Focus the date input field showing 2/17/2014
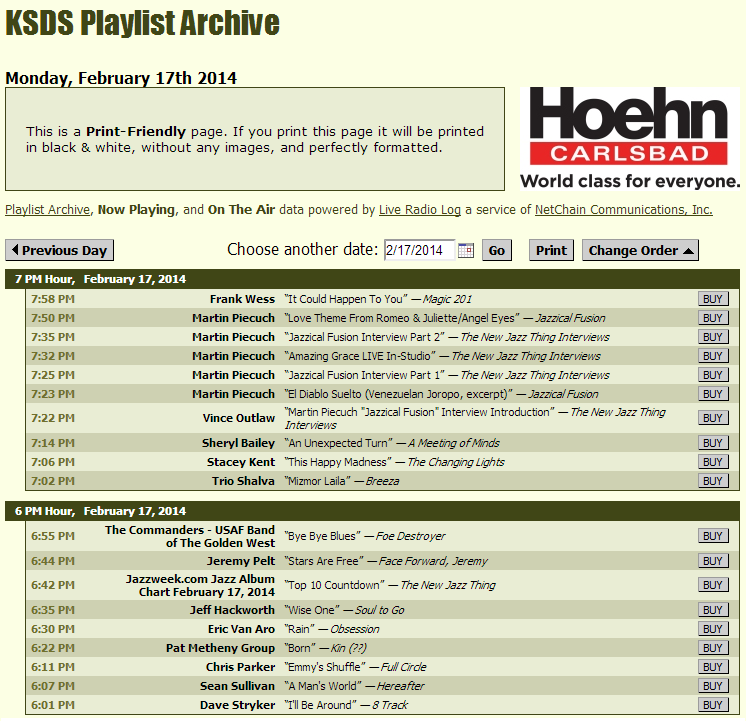This screenshot has height=721, width=748. click(419, 251)
